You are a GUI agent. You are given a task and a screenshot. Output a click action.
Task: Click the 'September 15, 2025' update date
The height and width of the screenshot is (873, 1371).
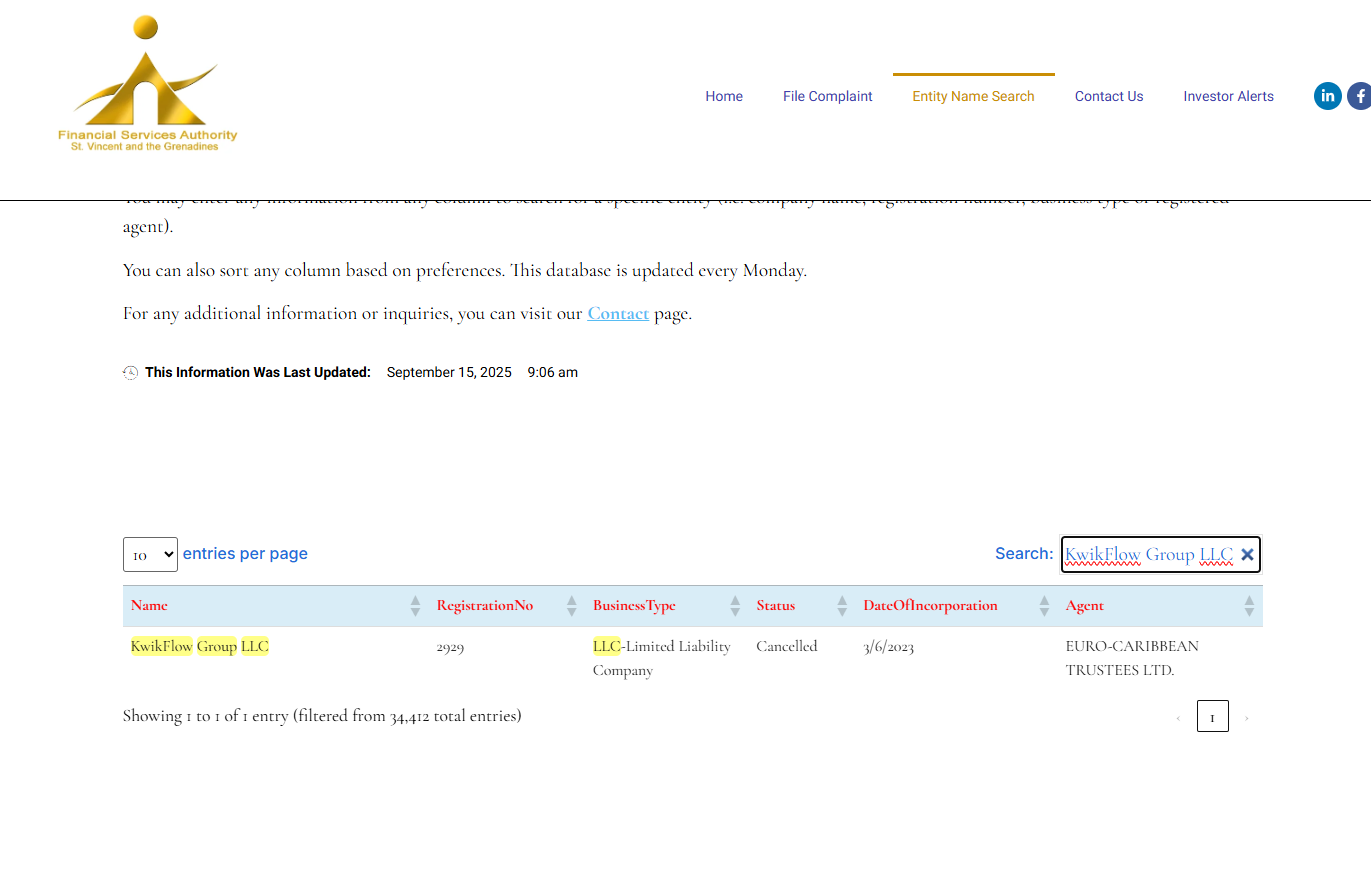[x=449, y=373]
